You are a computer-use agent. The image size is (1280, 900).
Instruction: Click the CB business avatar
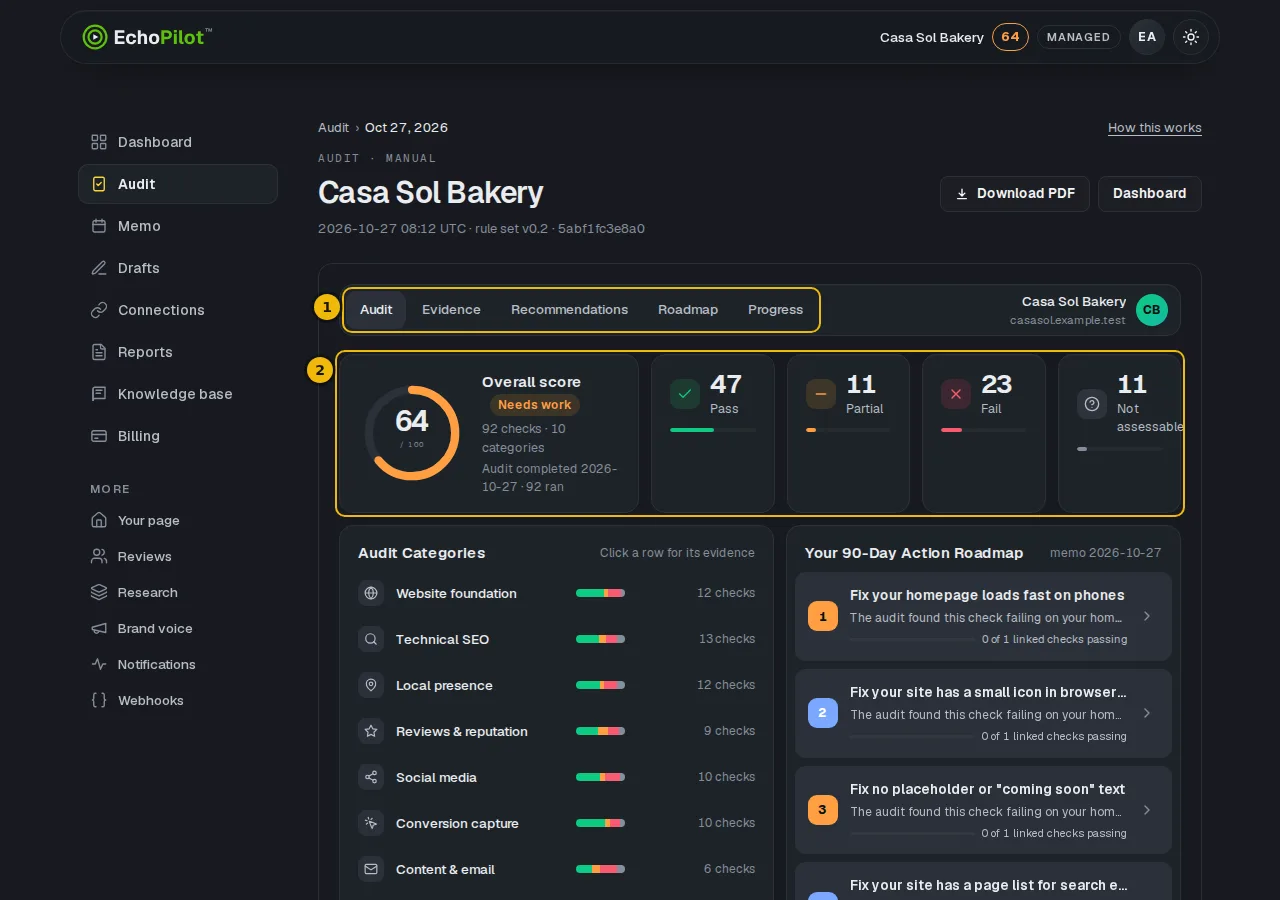tap(1152, 310)
